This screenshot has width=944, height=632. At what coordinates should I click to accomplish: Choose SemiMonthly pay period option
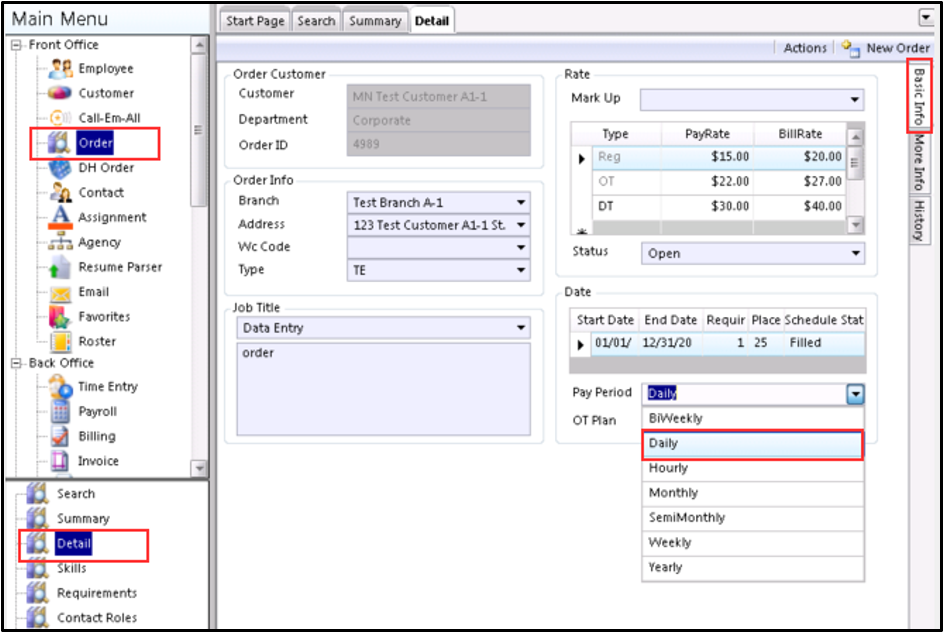pyautogui.click(x=753, y=518)
